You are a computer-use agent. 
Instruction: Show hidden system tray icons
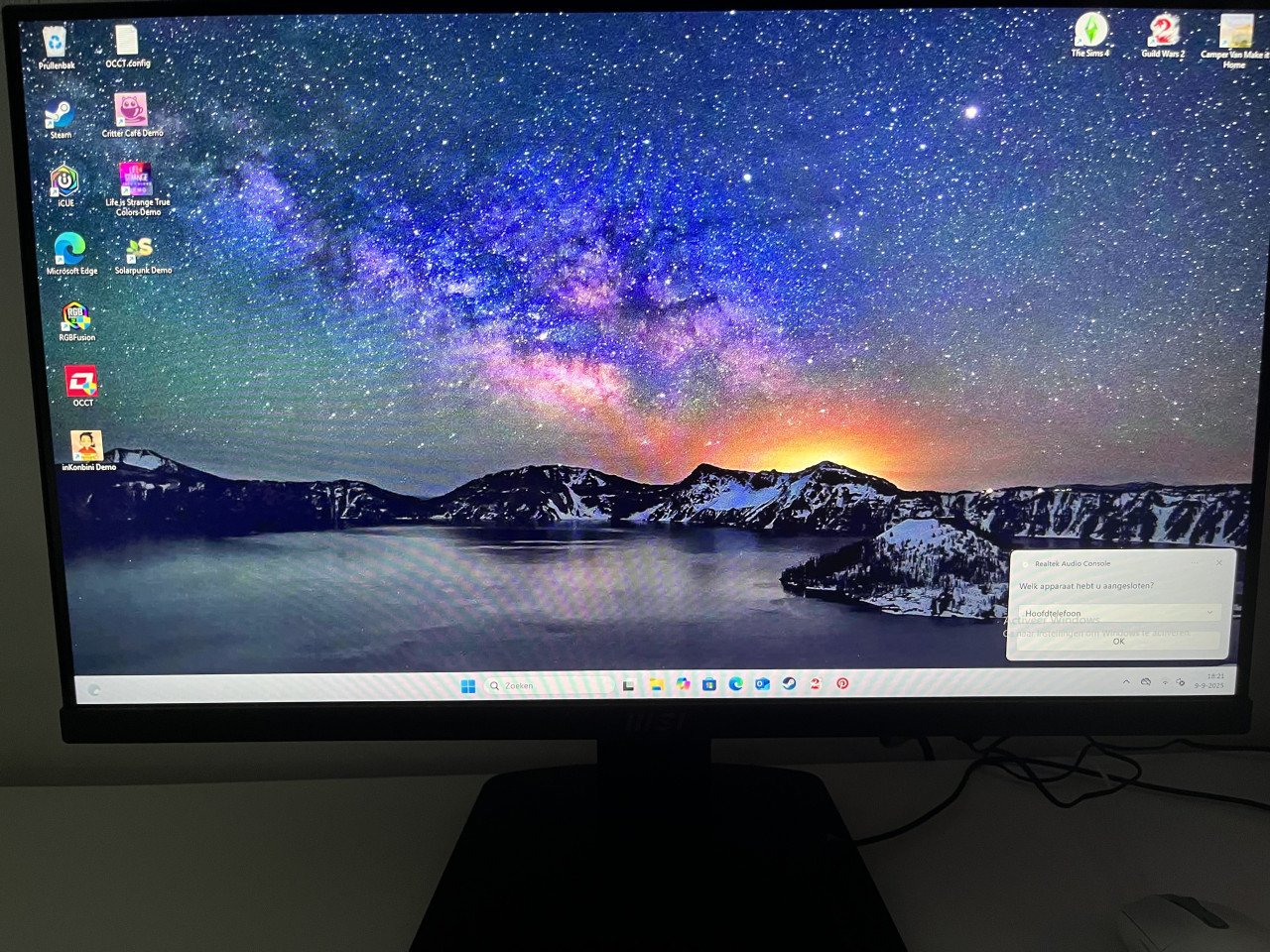(1126, 682)
